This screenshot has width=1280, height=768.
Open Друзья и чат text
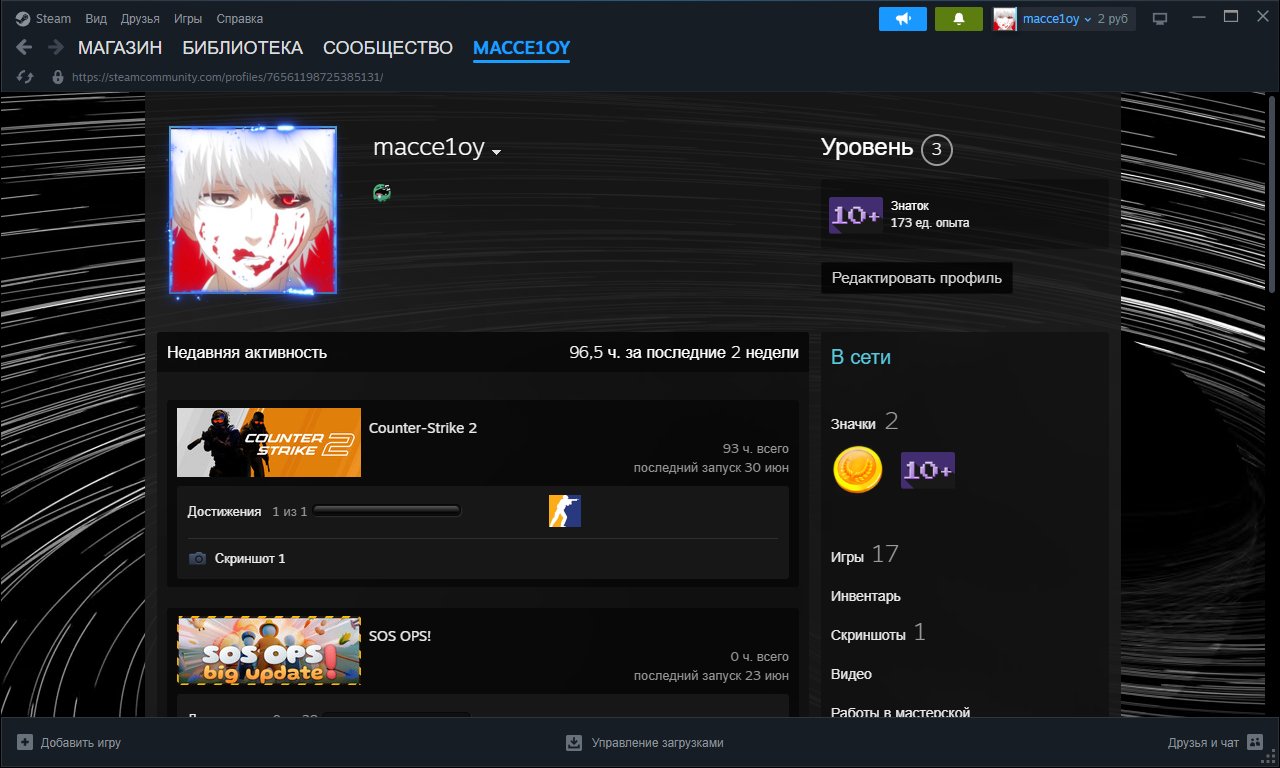point(1203,743)
